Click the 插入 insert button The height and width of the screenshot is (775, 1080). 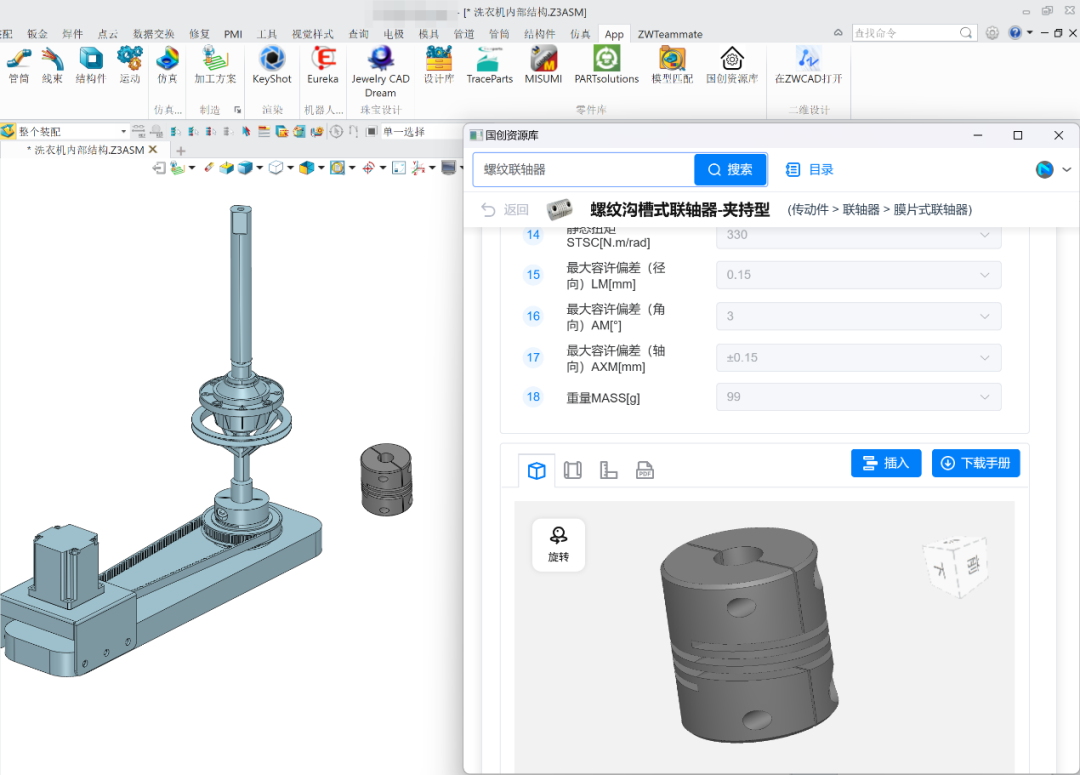(x=886, y=463)
